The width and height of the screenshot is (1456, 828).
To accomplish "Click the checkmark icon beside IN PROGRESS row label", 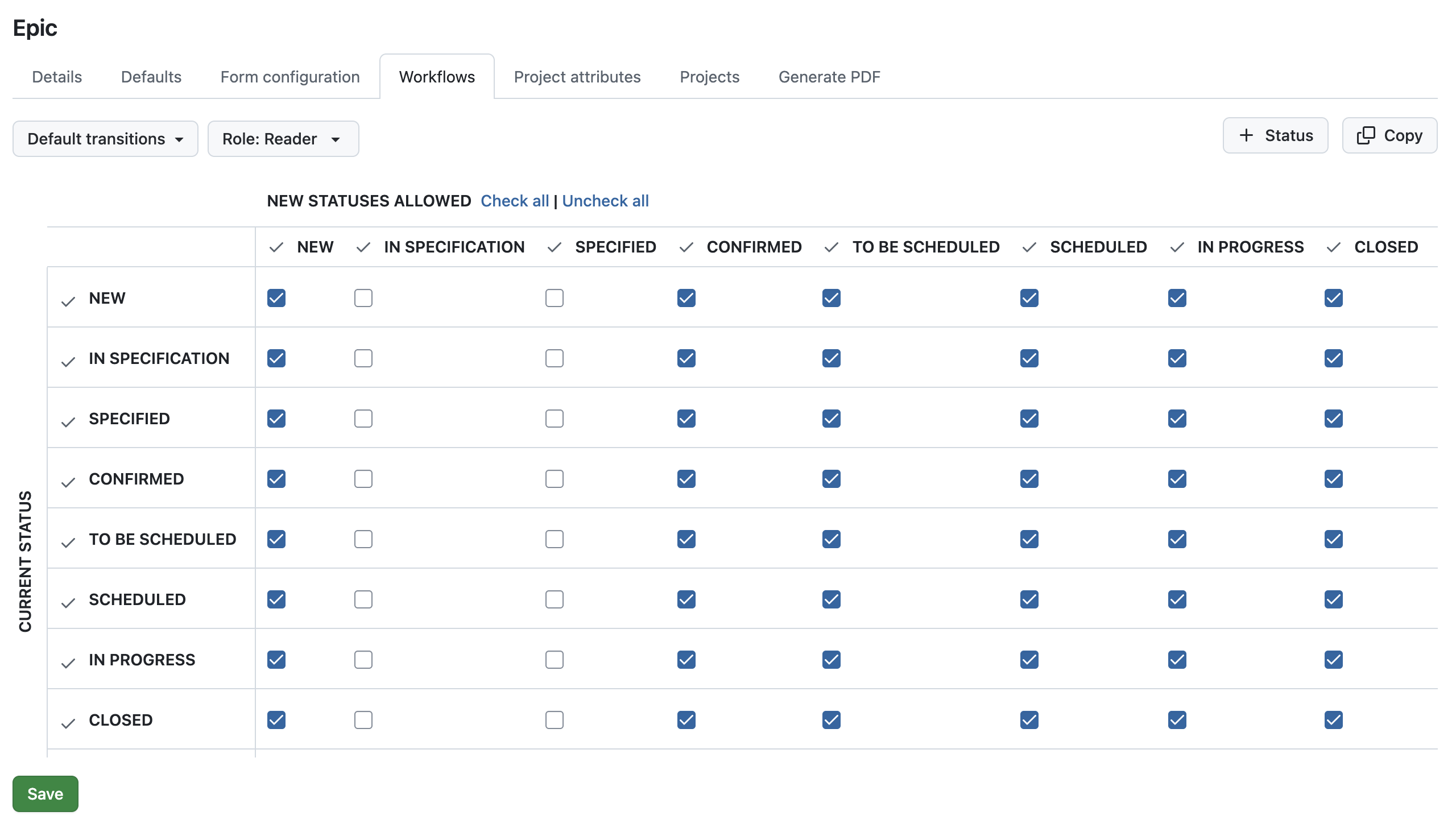I will [68, 664].
